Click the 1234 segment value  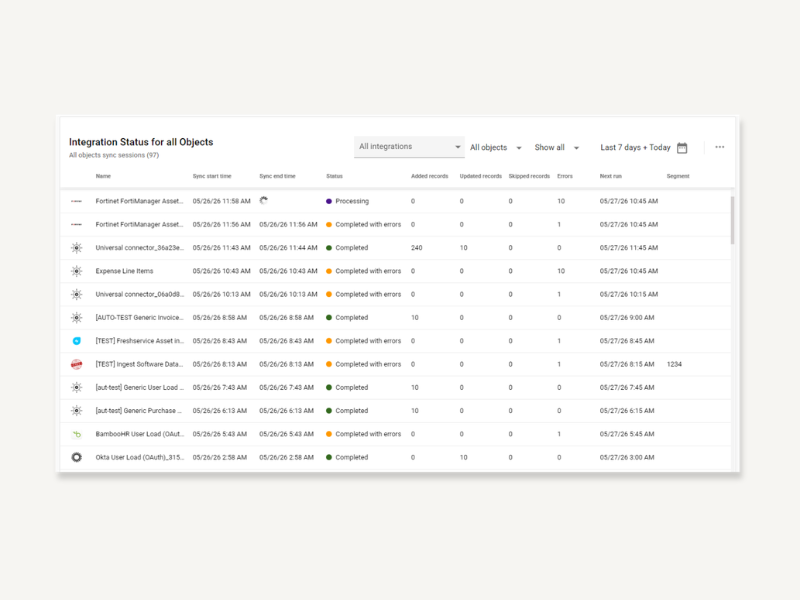[x=674, y=364]
